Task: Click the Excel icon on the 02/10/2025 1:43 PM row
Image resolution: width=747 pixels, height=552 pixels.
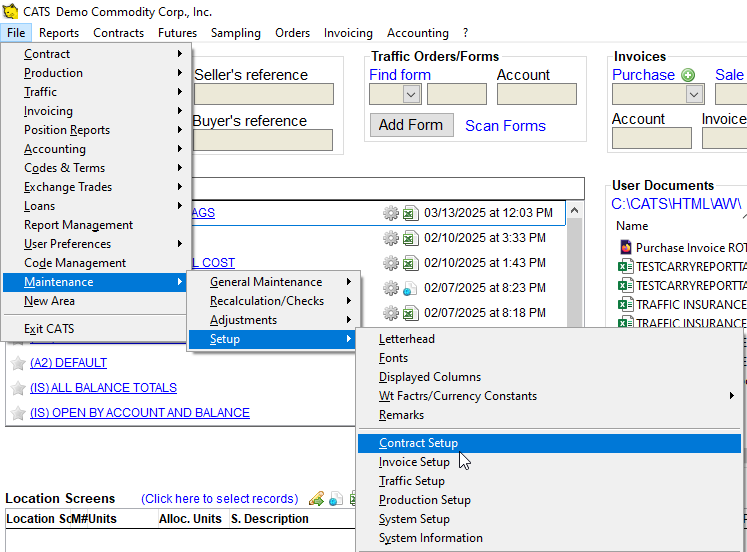Action: click(410, 263)
